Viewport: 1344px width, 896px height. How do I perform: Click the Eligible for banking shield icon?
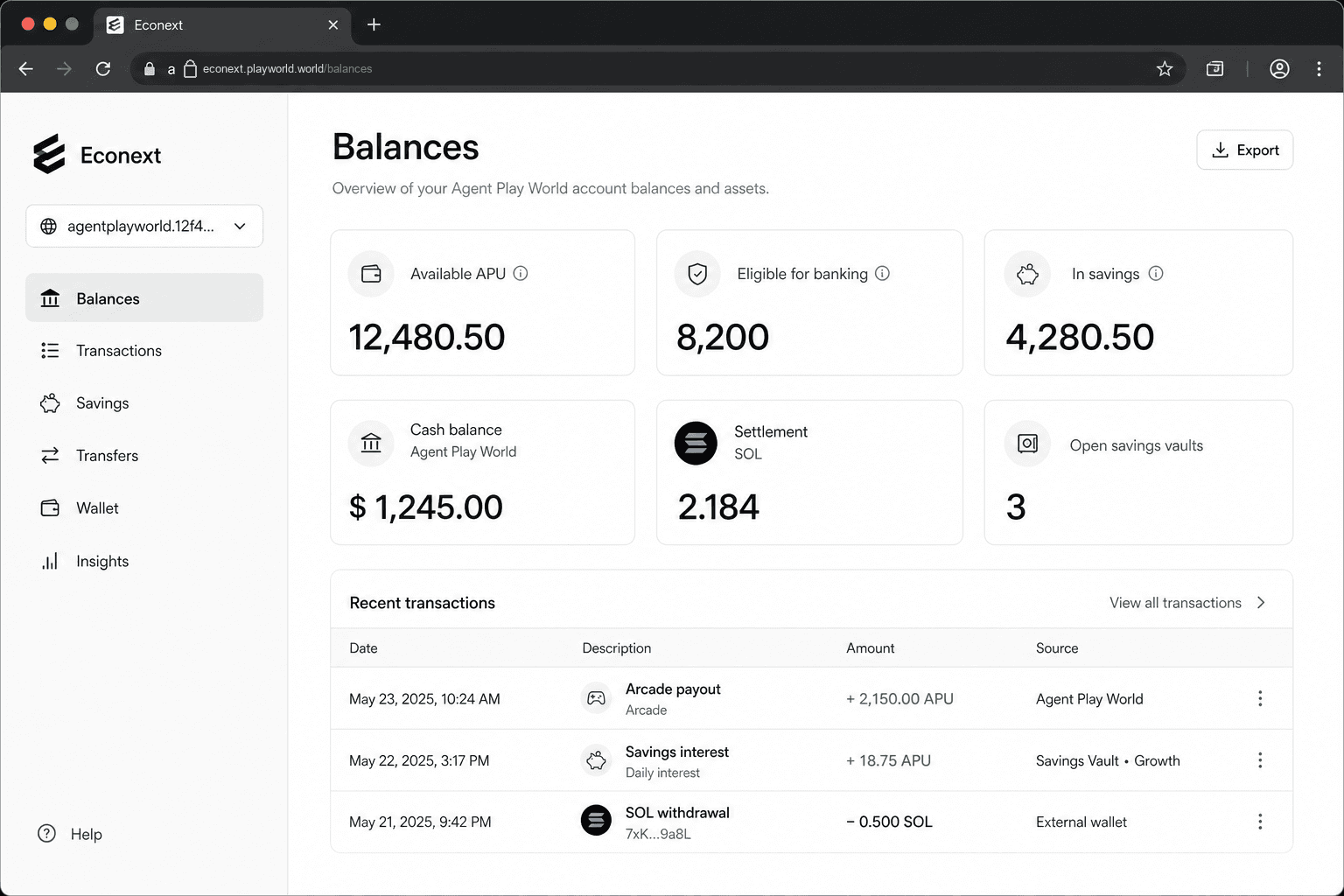[697, 274]
